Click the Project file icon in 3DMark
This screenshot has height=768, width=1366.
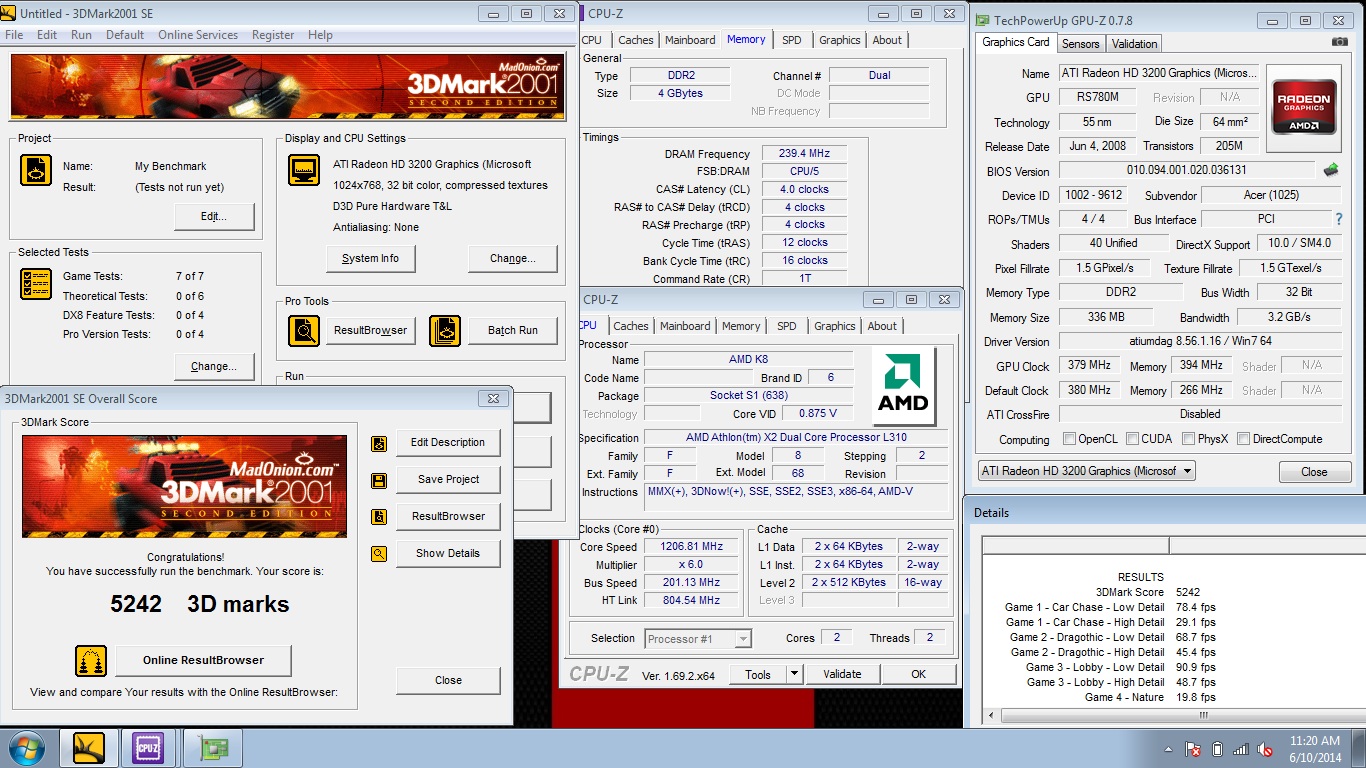pos(36,170)
